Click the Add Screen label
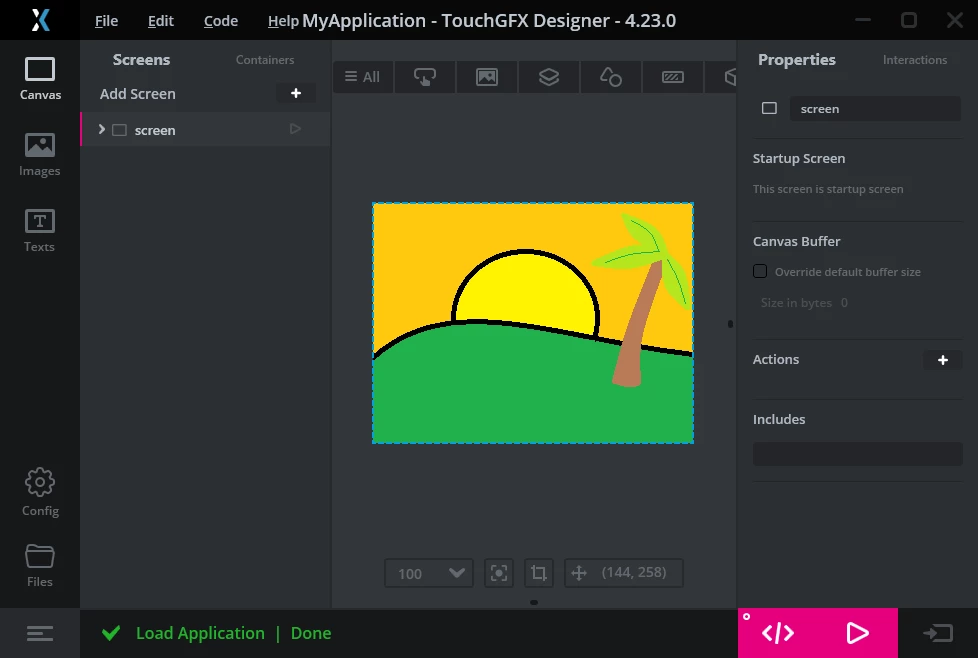978x658 pixels. point(138,94)
